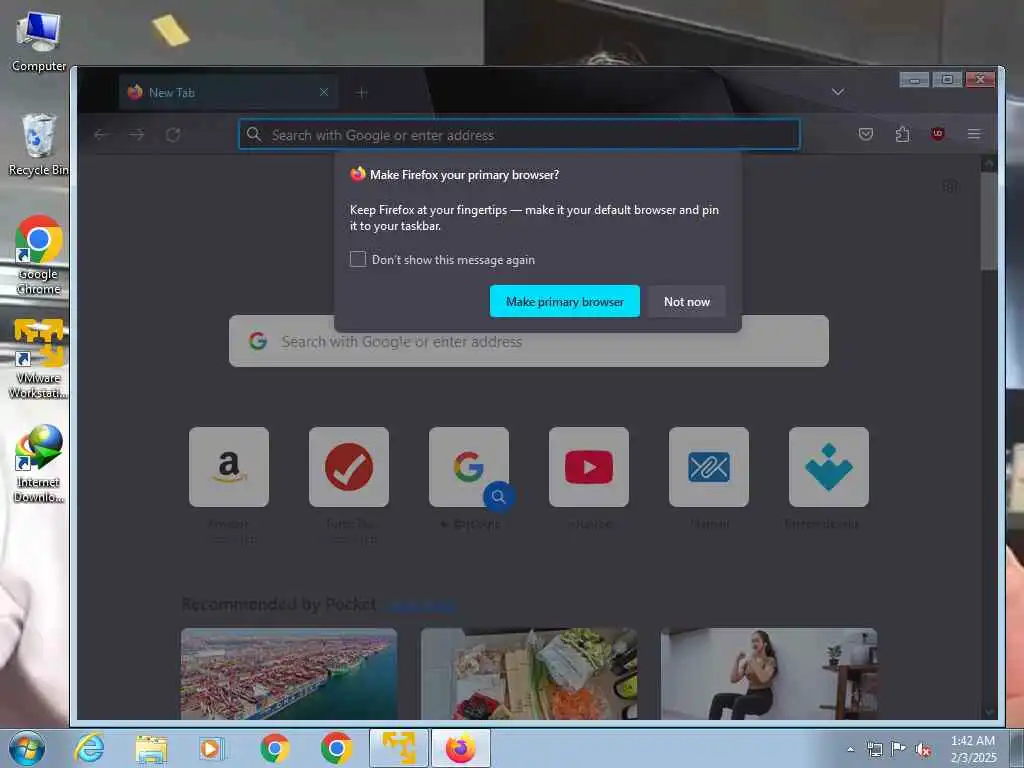The height and width of the screenshot is (768, 1024).
Task: Dismiss the prompt with Not now
Action: pos(686,301)
